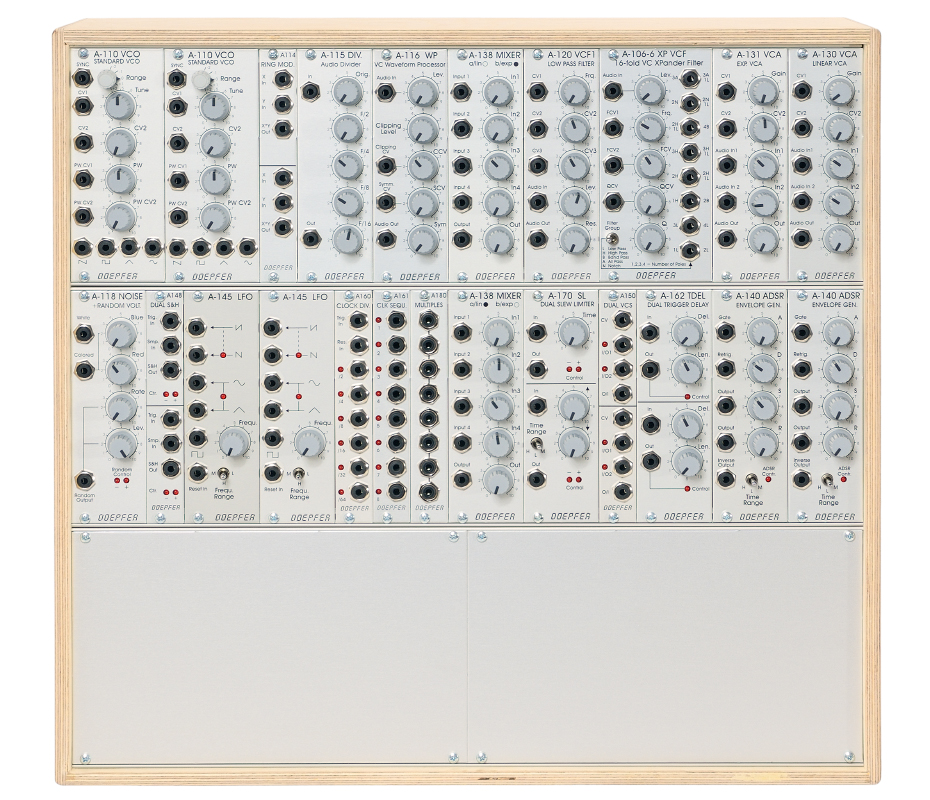
Task: Select the sawtooth output jack on leftmost A-110 VCO
Action: [82, 246]
